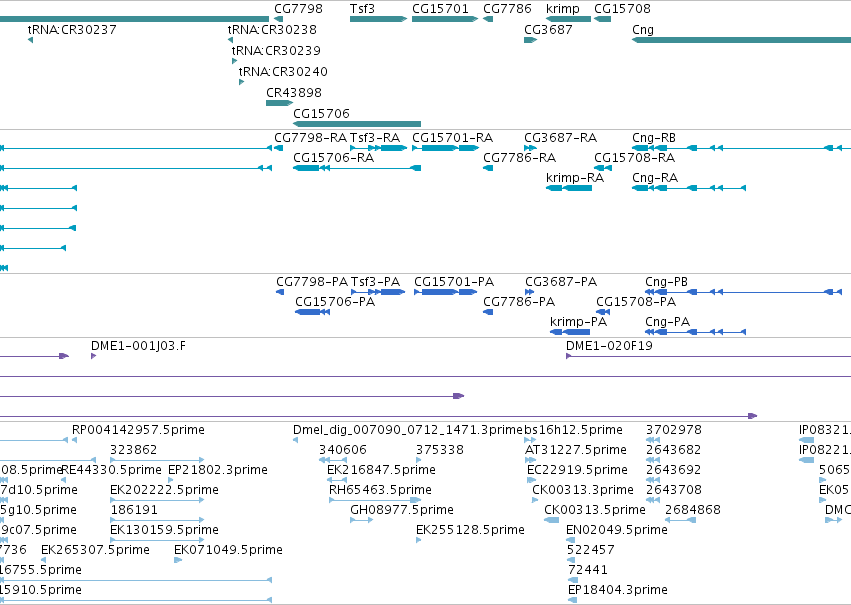Select EST CK00313.3prime

[582, 490]
